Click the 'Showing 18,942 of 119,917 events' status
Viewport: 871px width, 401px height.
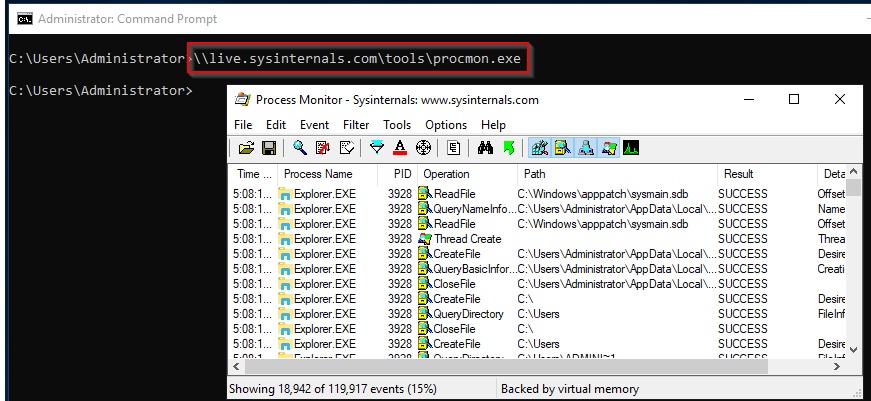(x=333, y=389)
